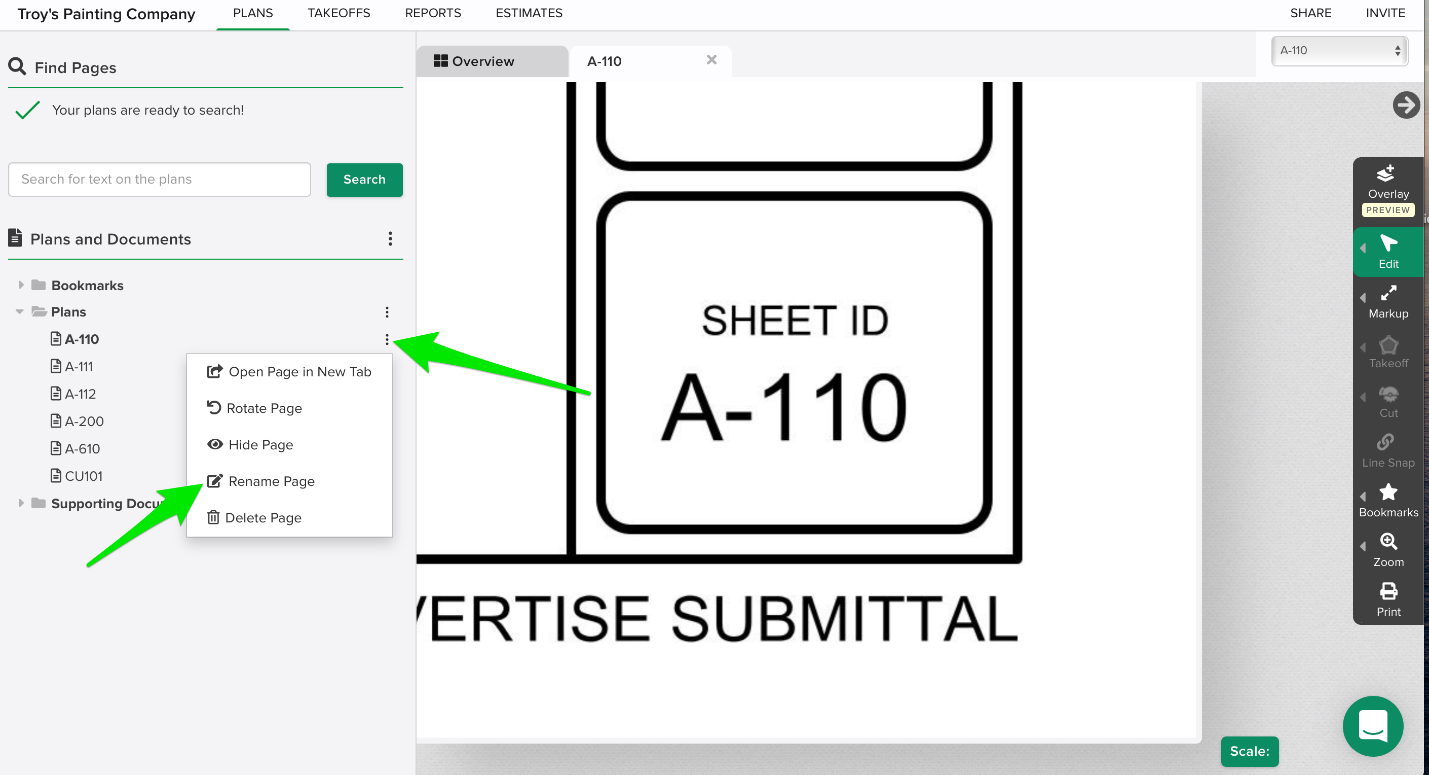Expand the Zoom tool flyout arrow
Viewport: 1429px width, 775px height.
(1363, 546)
